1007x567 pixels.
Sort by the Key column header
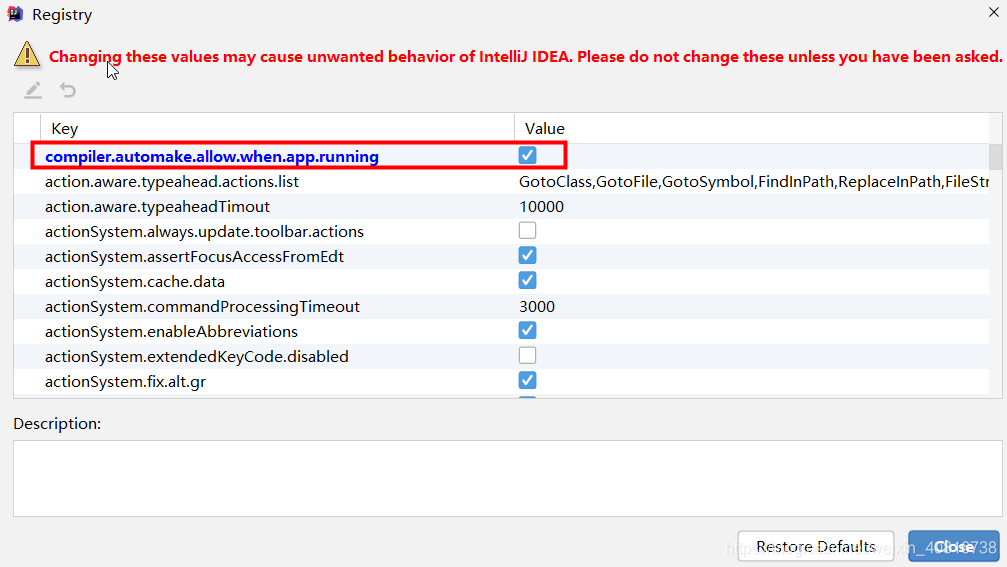[x=277, y=128]
